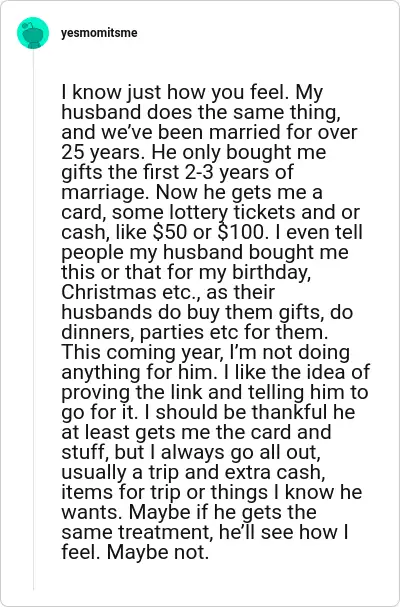Click the words "my birthday" in the comment
Screen dimensions: 400x607
pyautogui.click(x=254, y=273)
